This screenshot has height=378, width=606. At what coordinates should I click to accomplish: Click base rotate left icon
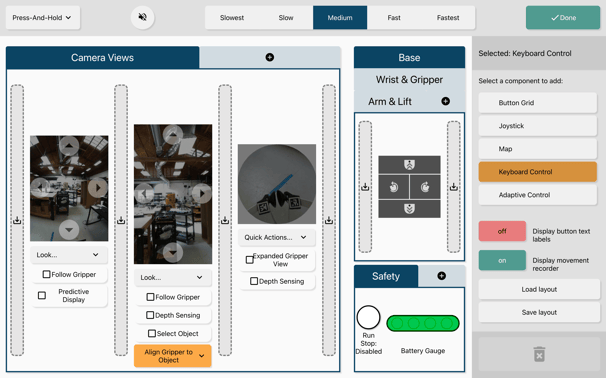coord(393,187)
